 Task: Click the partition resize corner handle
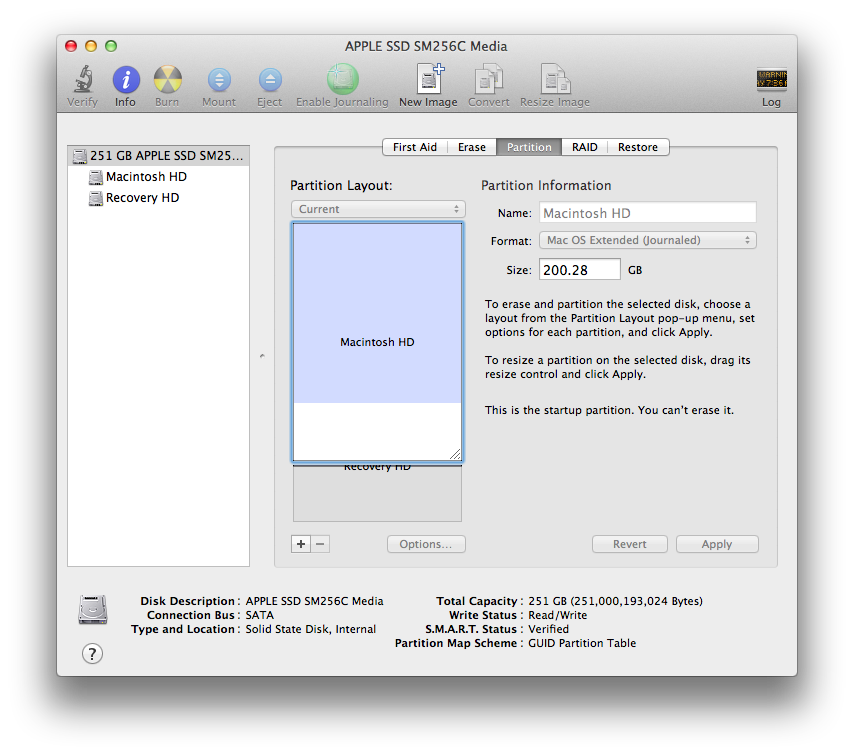[x=455, y=454]
